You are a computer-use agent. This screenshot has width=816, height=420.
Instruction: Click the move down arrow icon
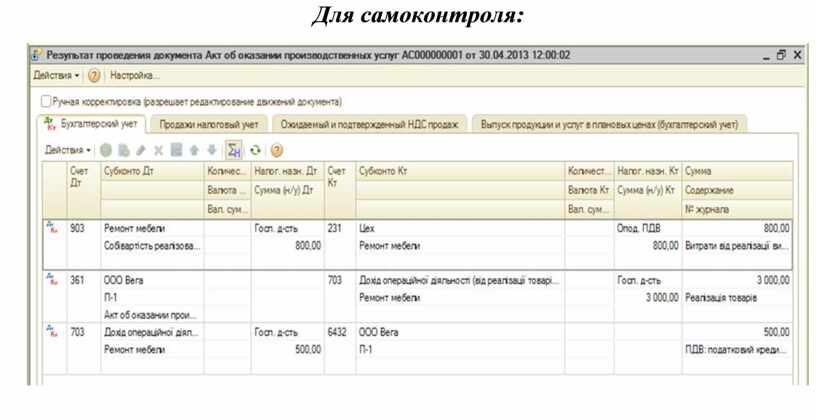point(212,150)
